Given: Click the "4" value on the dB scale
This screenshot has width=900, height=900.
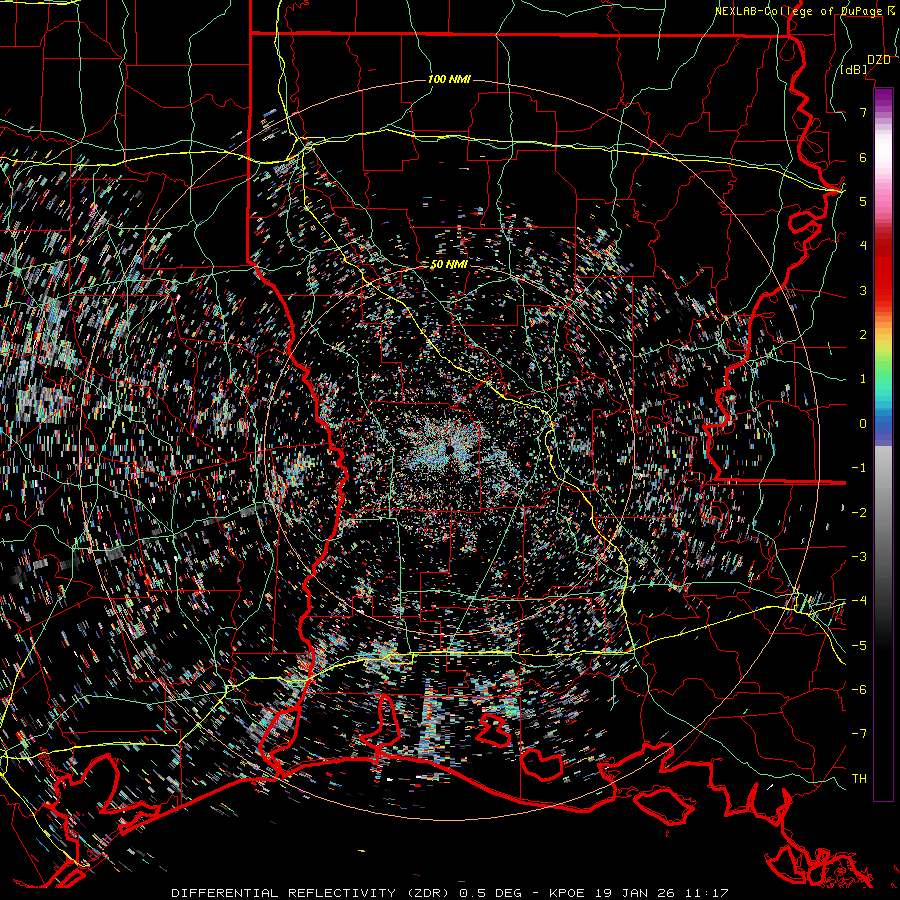Looking at the screenshot, I should (x=863, y=246).
